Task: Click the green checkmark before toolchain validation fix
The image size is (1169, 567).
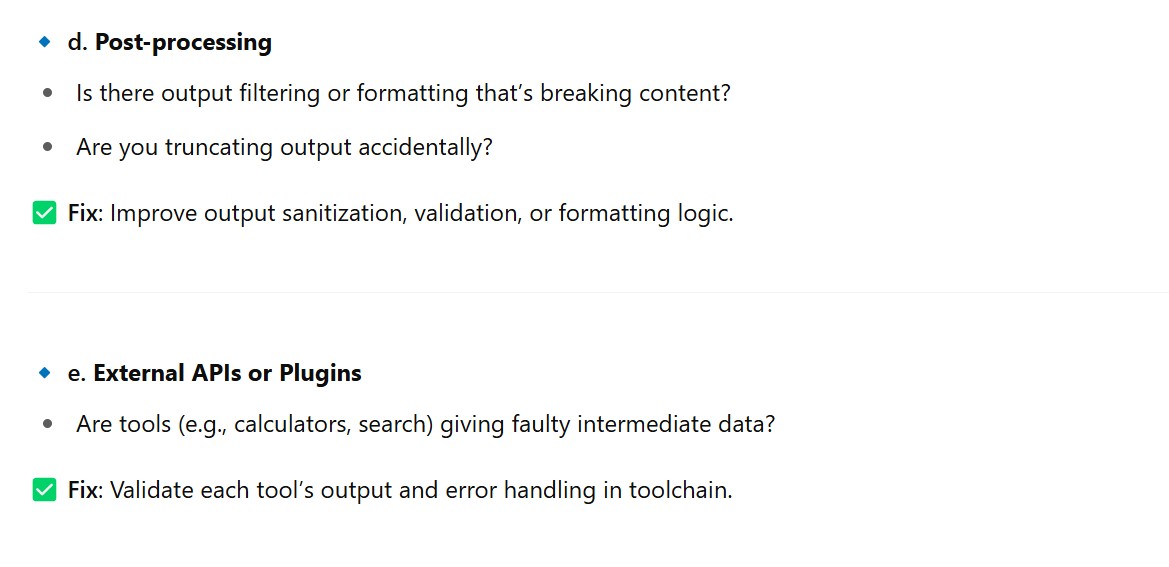Action: tap(44, 491)
